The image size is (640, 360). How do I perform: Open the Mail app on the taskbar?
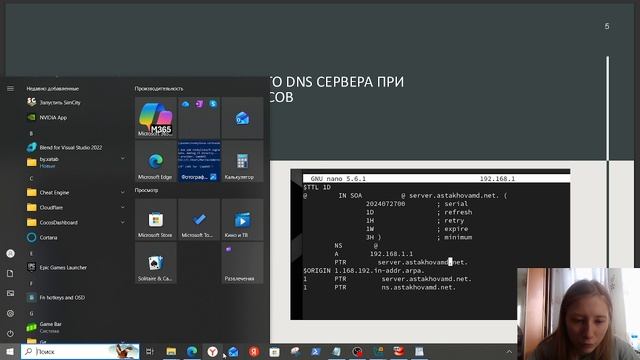click(233, 351)
